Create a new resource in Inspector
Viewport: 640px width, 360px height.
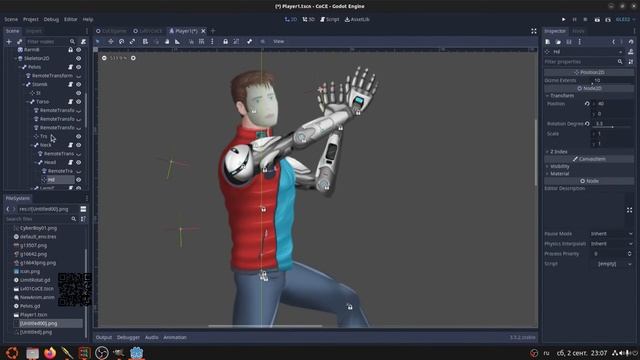[548, 42]
